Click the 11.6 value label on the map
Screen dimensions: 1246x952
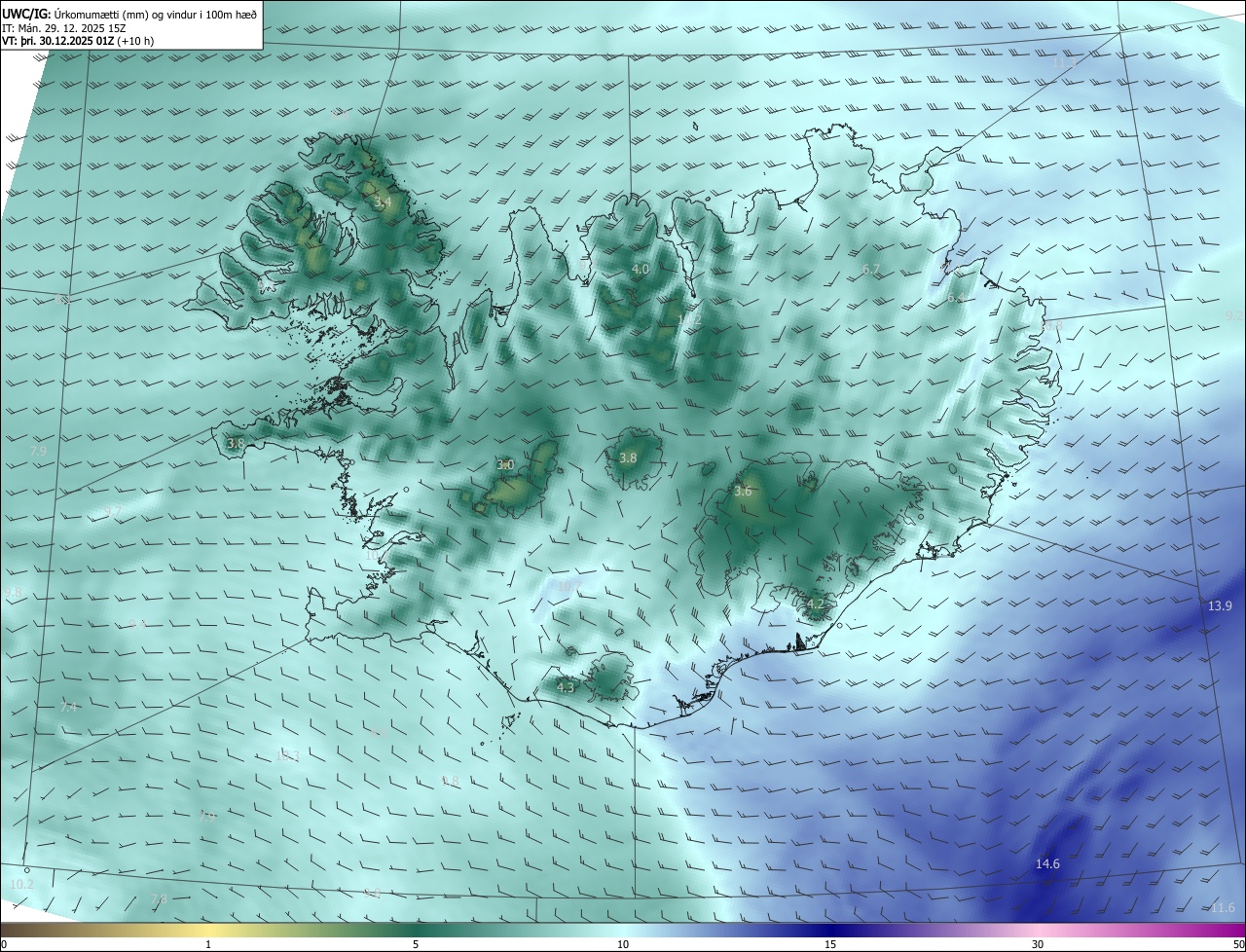1223,907
